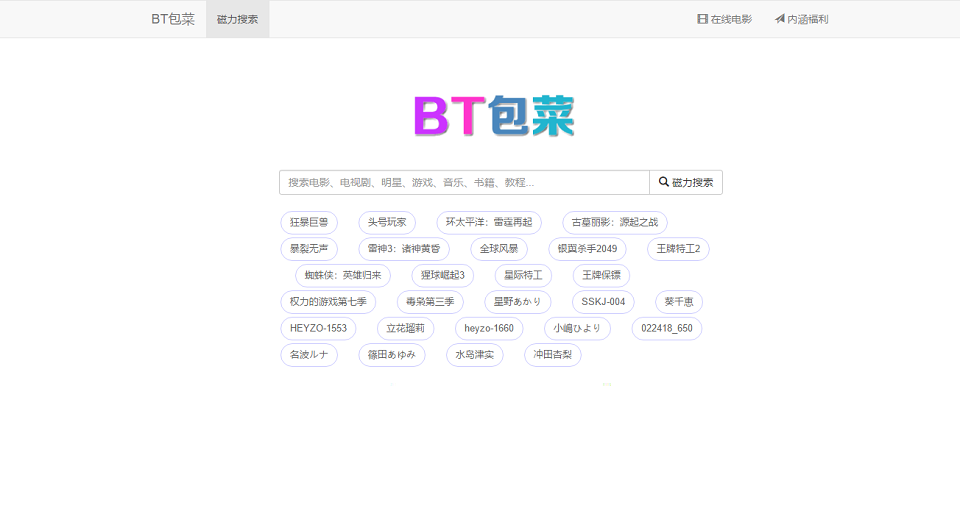Select the 毒枭第三季 tag
The width and height of the screenshot is (960, 530).
(x=430, y=302)
